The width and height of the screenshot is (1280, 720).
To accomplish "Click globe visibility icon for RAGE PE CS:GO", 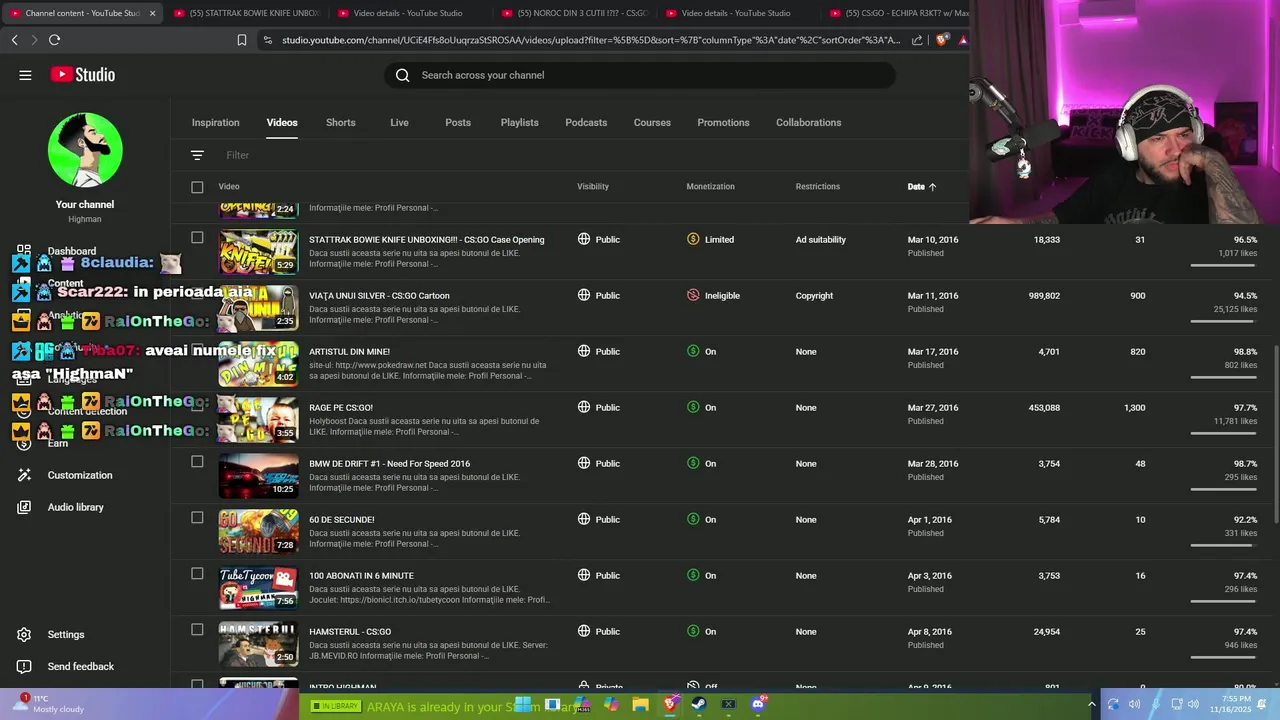I will point(584,407).
